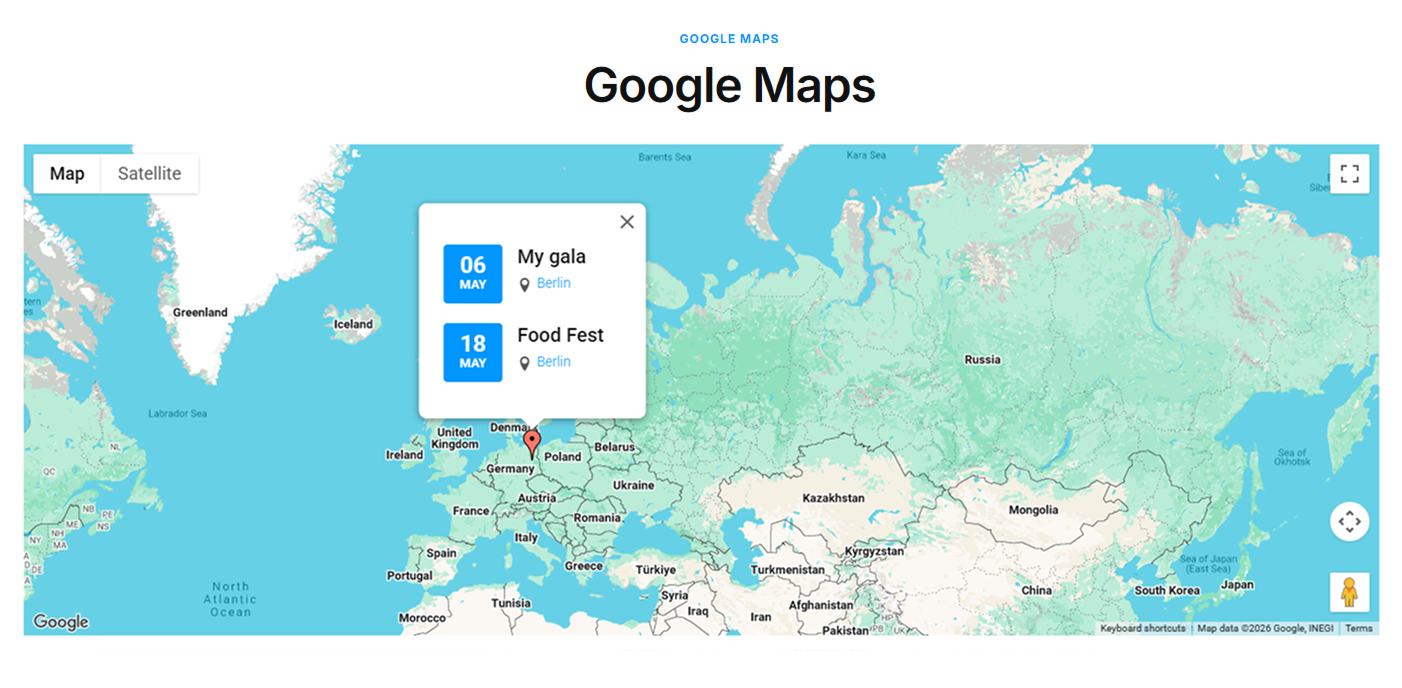Click the Mongolia map label

[x=1033, y=510]
